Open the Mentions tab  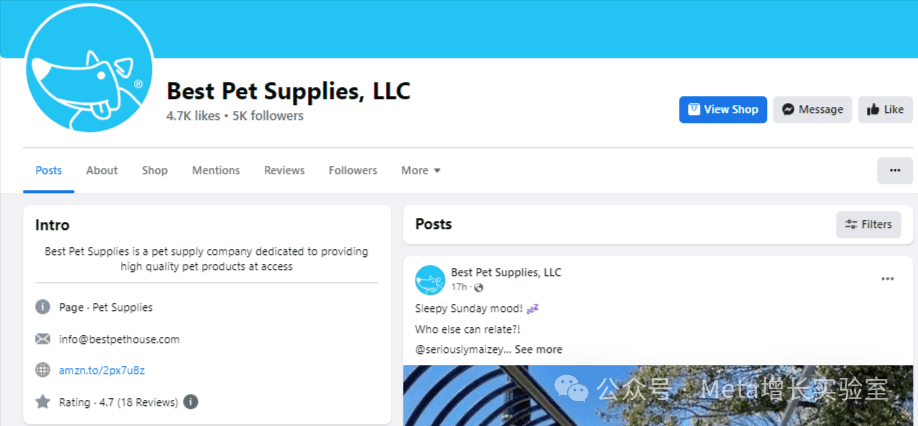(x=216, y=170)
